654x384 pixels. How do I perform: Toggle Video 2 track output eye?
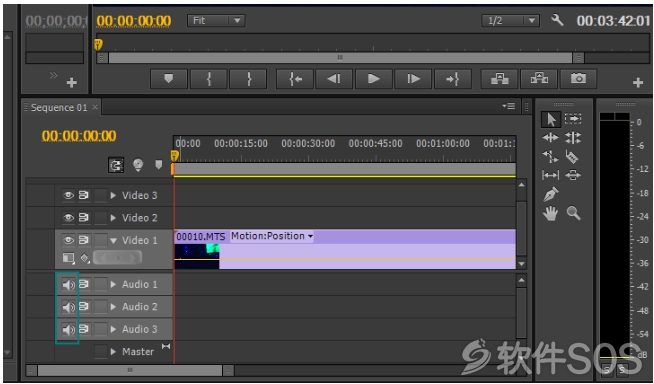[x=68, y=218]
